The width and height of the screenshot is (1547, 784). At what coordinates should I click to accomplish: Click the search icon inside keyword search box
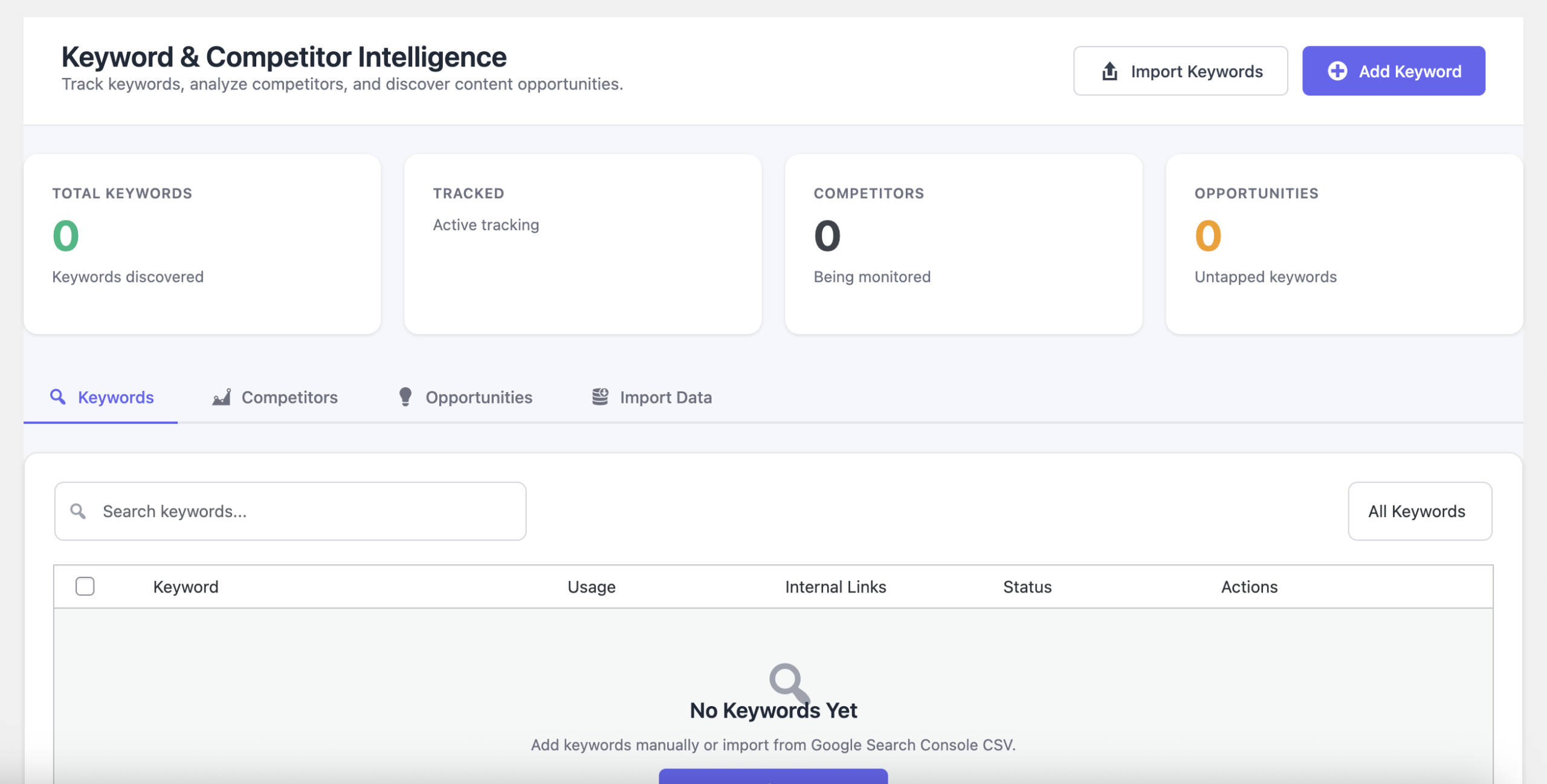(x=78, y=512)
